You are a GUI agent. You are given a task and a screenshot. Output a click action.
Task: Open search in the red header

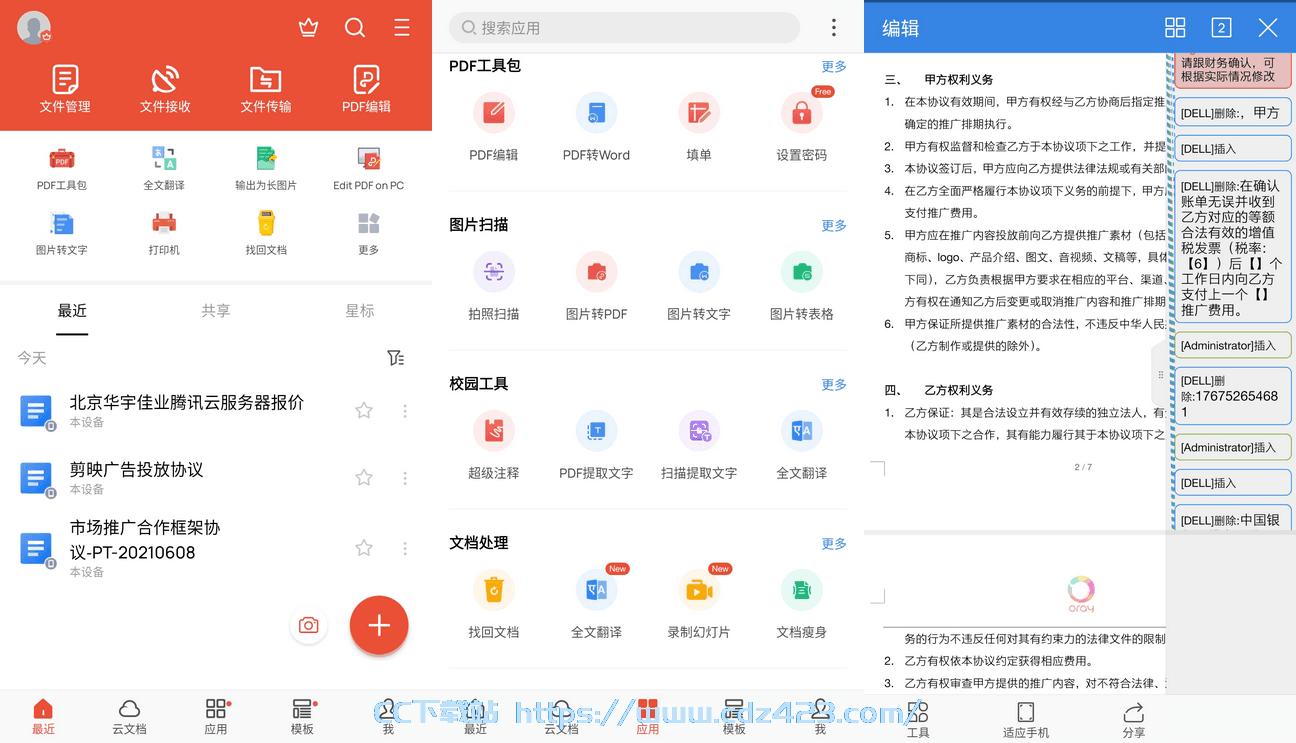(x=355, y=28)
